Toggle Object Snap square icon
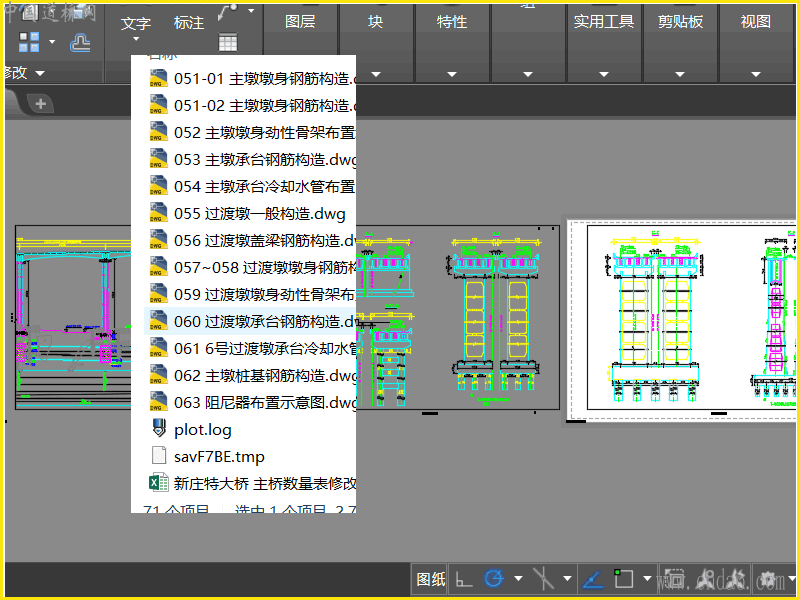The image size is (800, 600). (623, 579)
